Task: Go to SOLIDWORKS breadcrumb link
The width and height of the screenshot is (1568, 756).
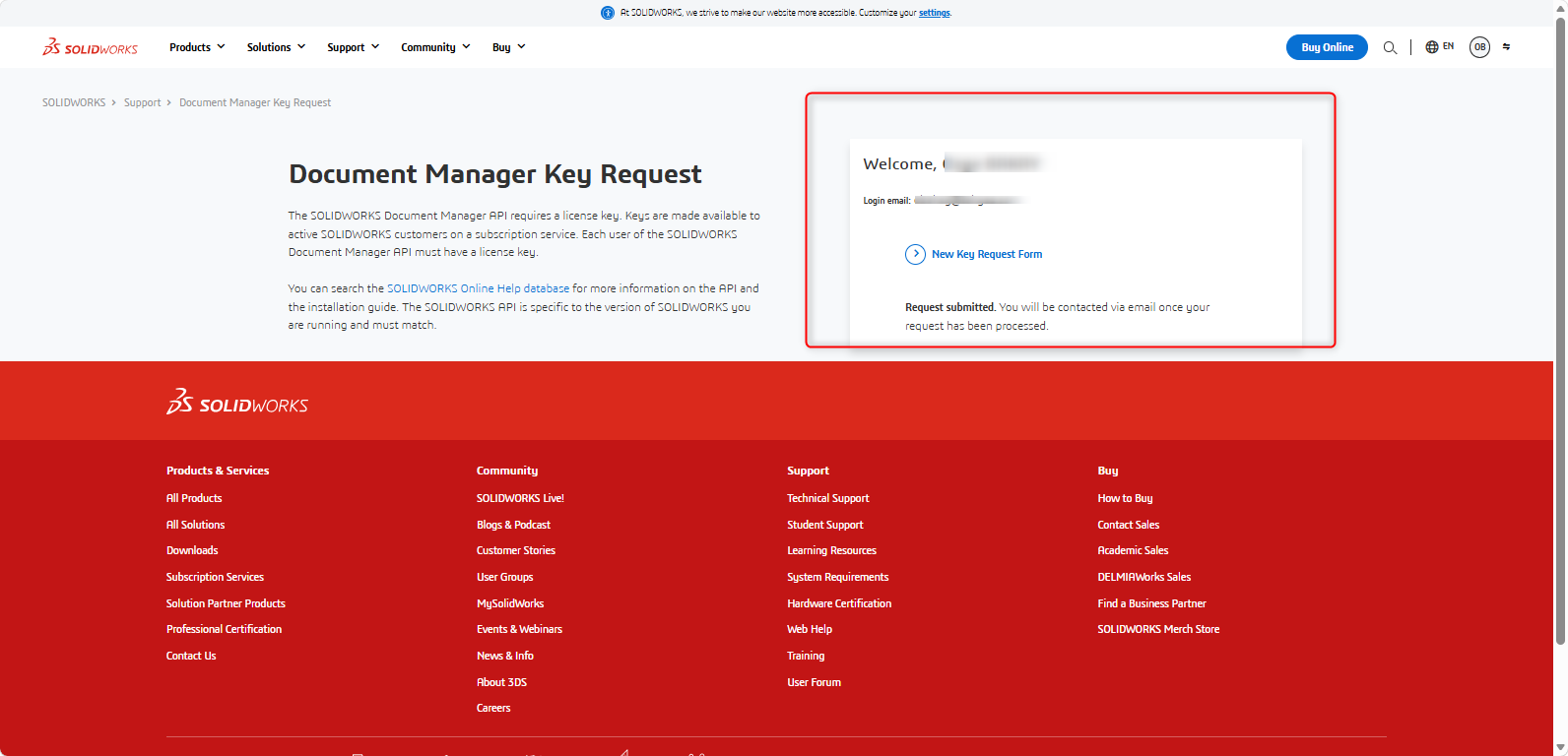Action: [x=74, y=102]
